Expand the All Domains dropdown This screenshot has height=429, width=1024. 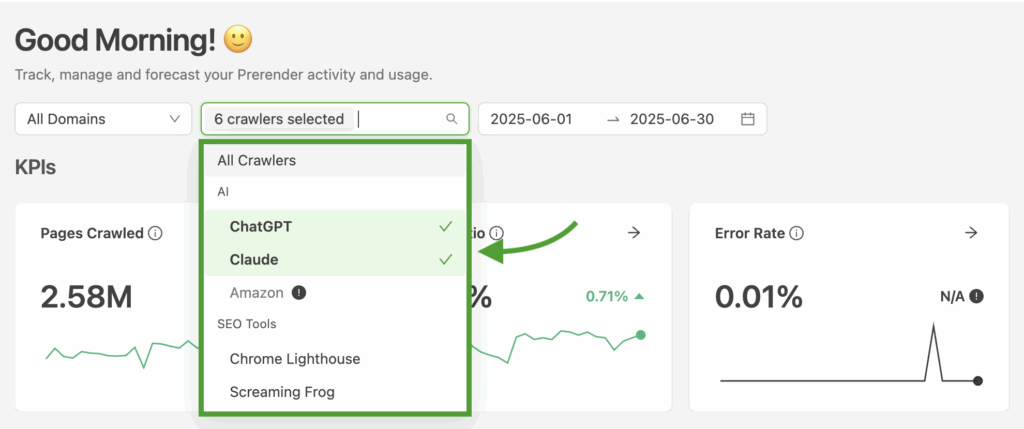click(x=103, y=119)
